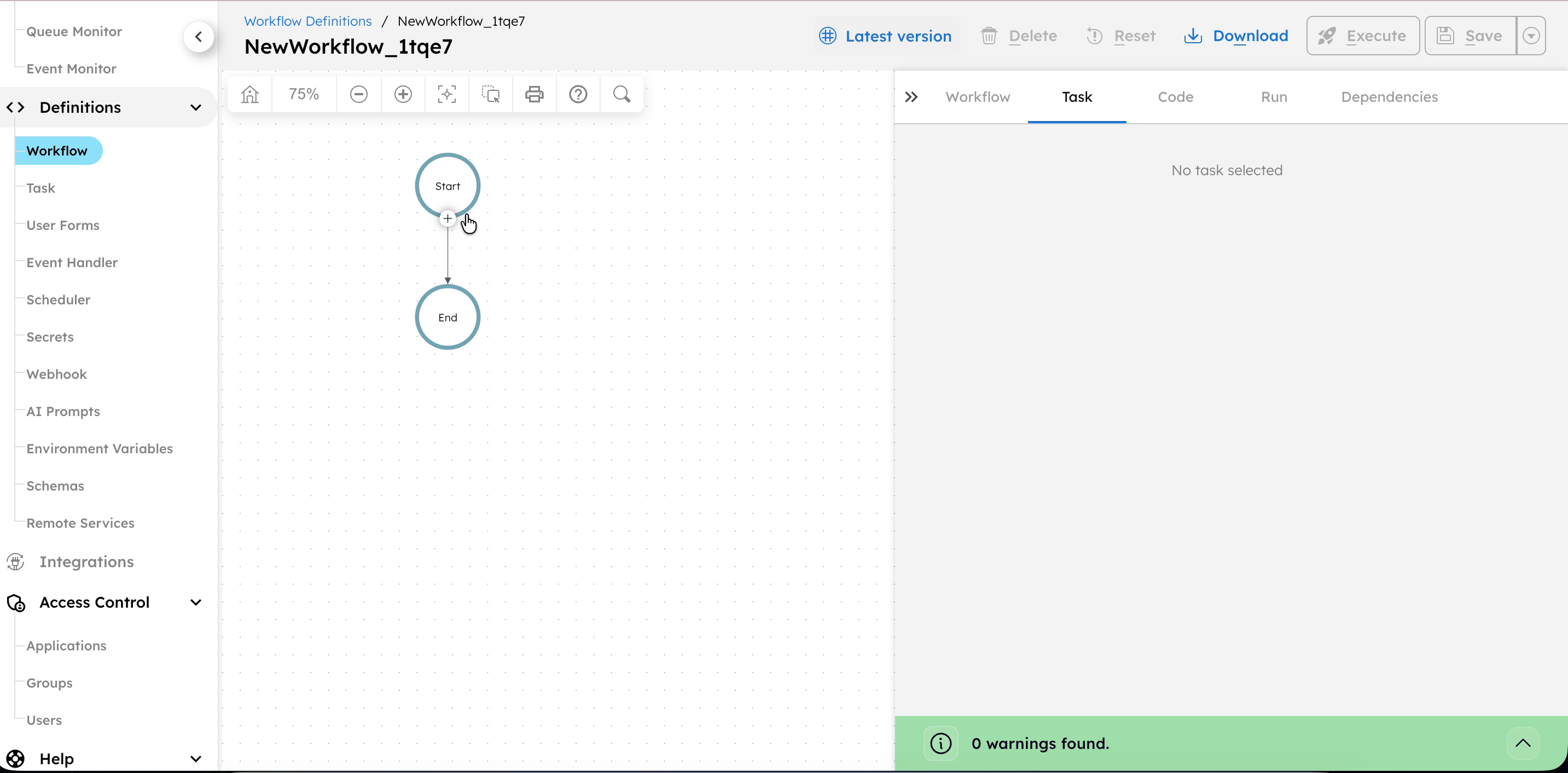Click the zoom out minus icon
The height and width of the screenshot is (773, 1568).
pos(358,94)
